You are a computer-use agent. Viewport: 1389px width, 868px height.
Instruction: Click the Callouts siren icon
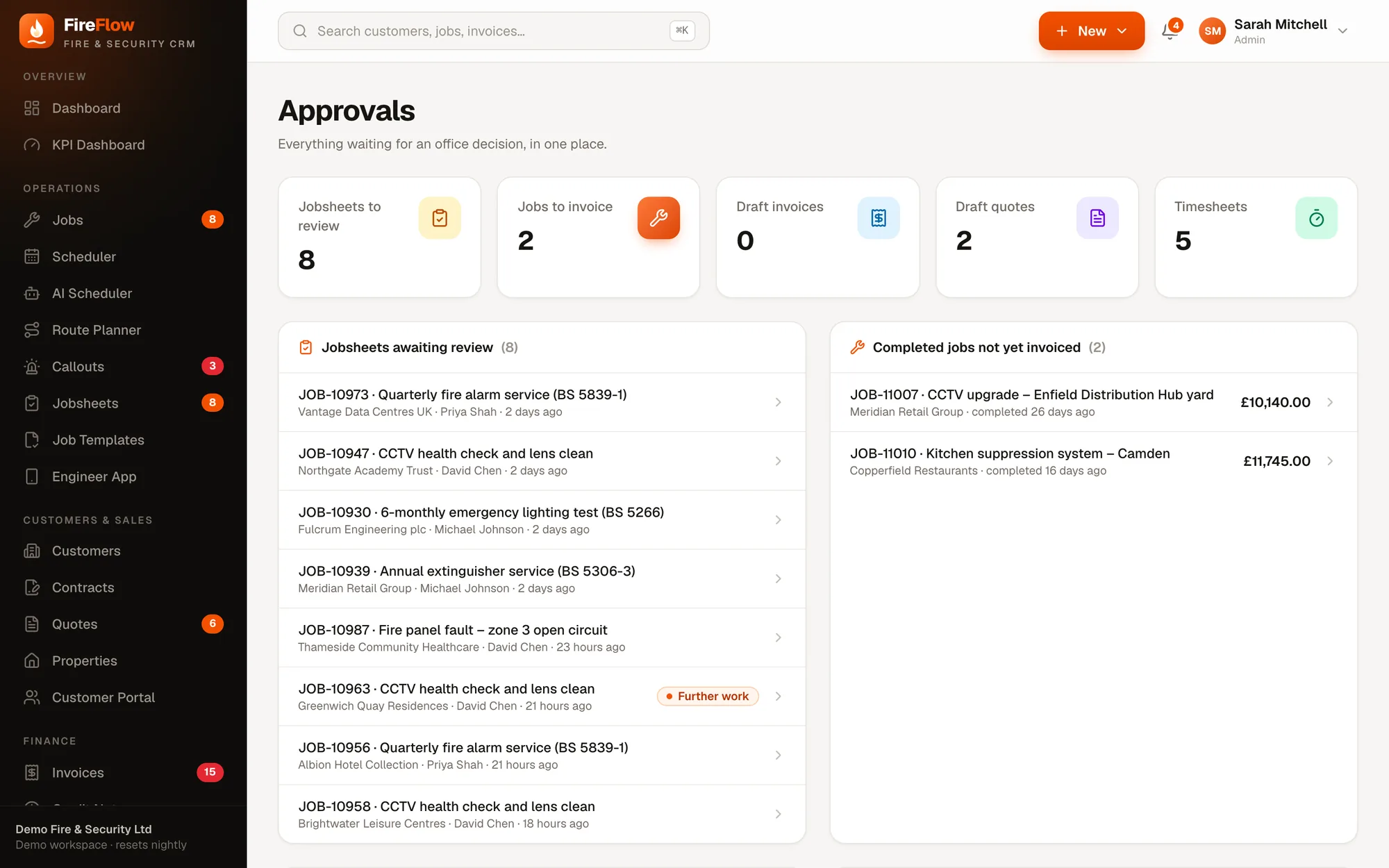32,367
